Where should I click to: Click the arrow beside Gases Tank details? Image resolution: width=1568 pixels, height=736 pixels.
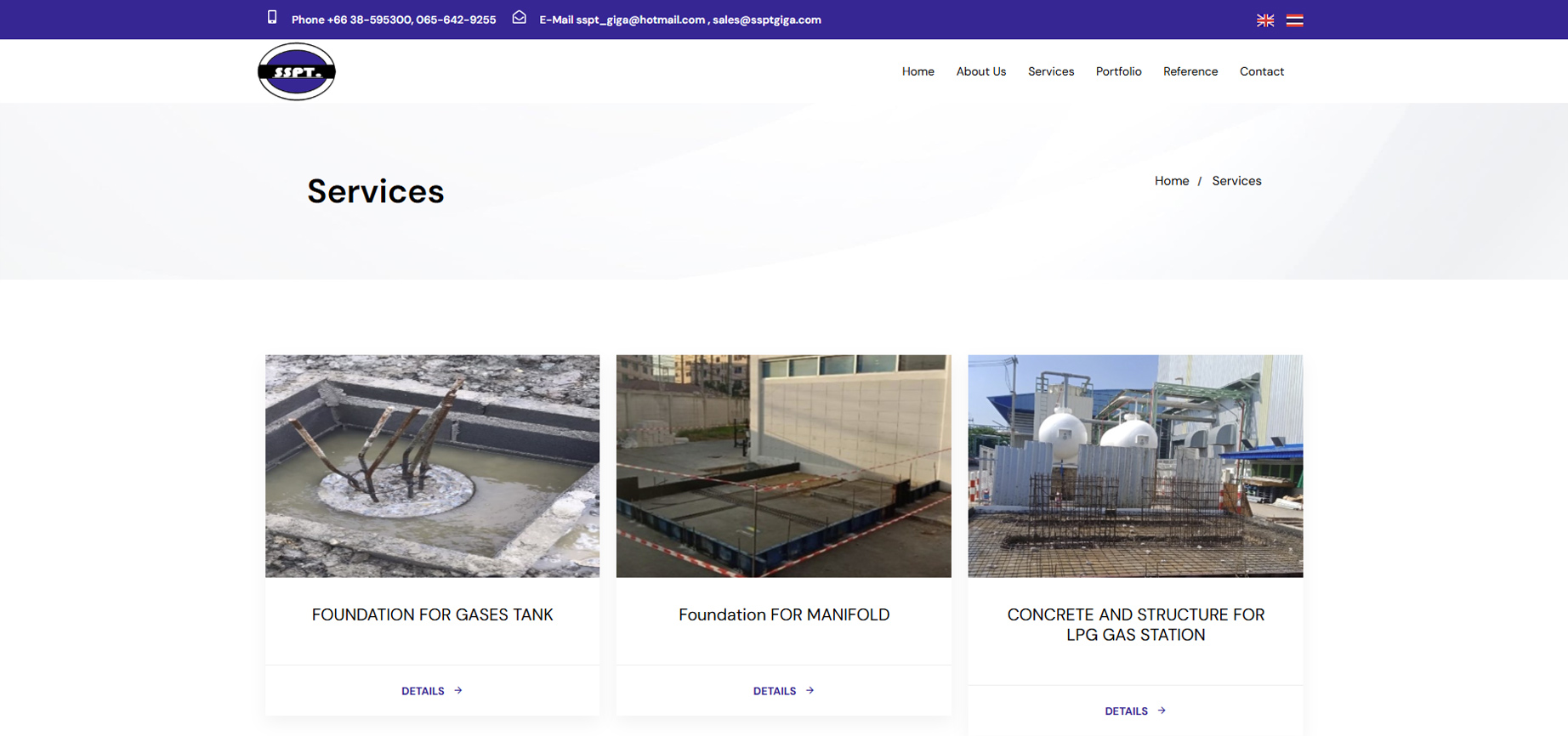point(458,690)
